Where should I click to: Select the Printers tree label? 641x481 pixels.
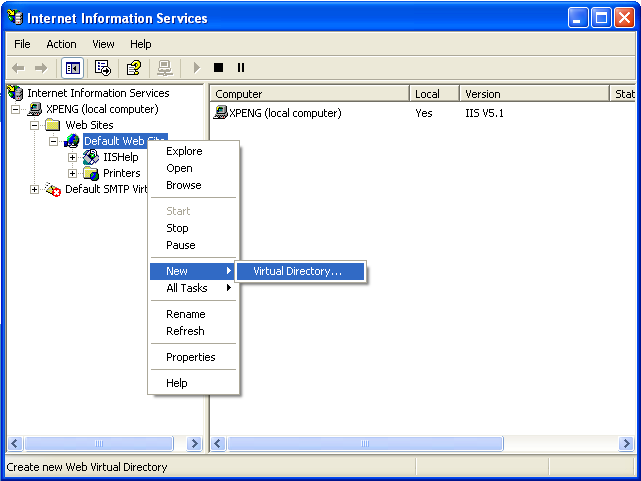click(121, 173)
